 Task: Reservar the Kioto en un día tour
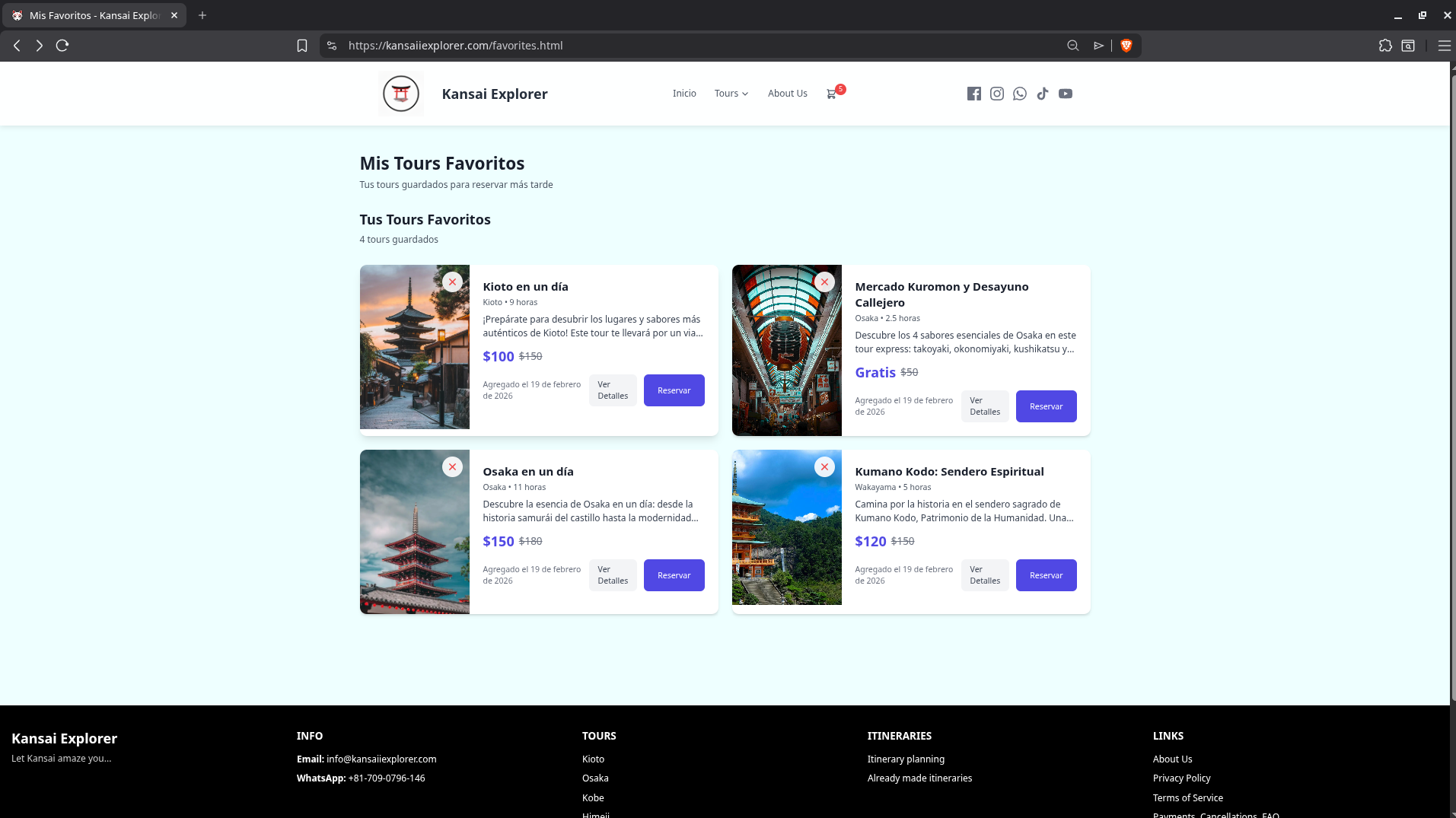(x=673, y=390)
